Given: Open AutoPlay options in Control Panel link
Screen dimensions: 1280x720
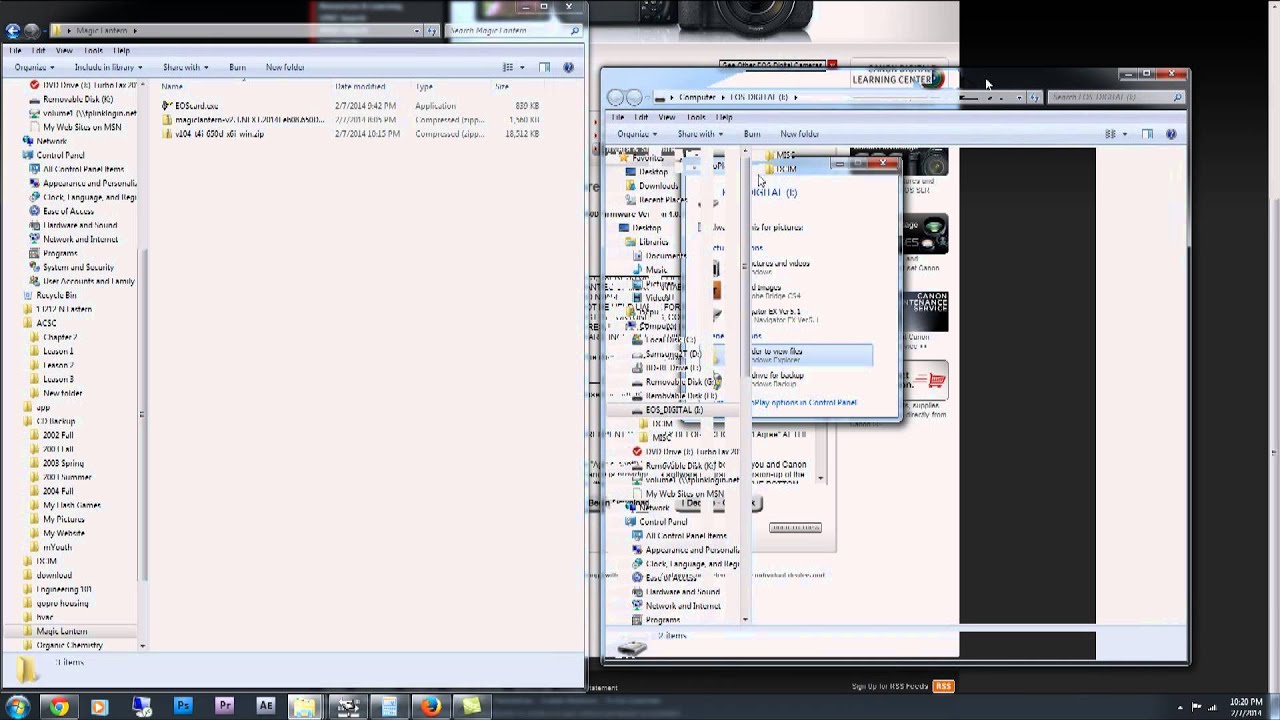Looking at the screenshot, I should [x=805, y=402].
